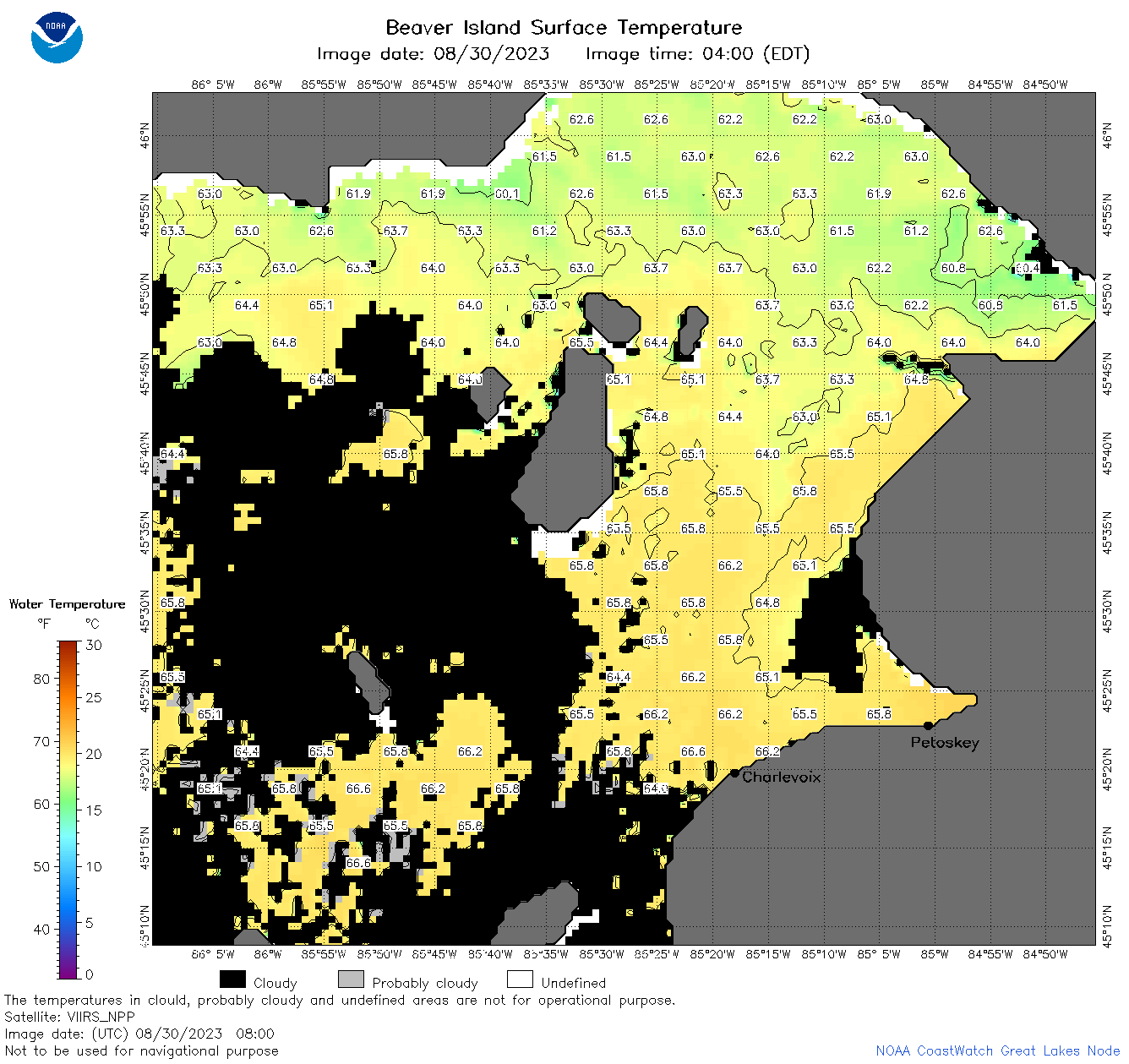Click the 'Satellite: VIIRS_NPP' line
Screen dimensions: 1129x1064
click(x=69, y=1018)
